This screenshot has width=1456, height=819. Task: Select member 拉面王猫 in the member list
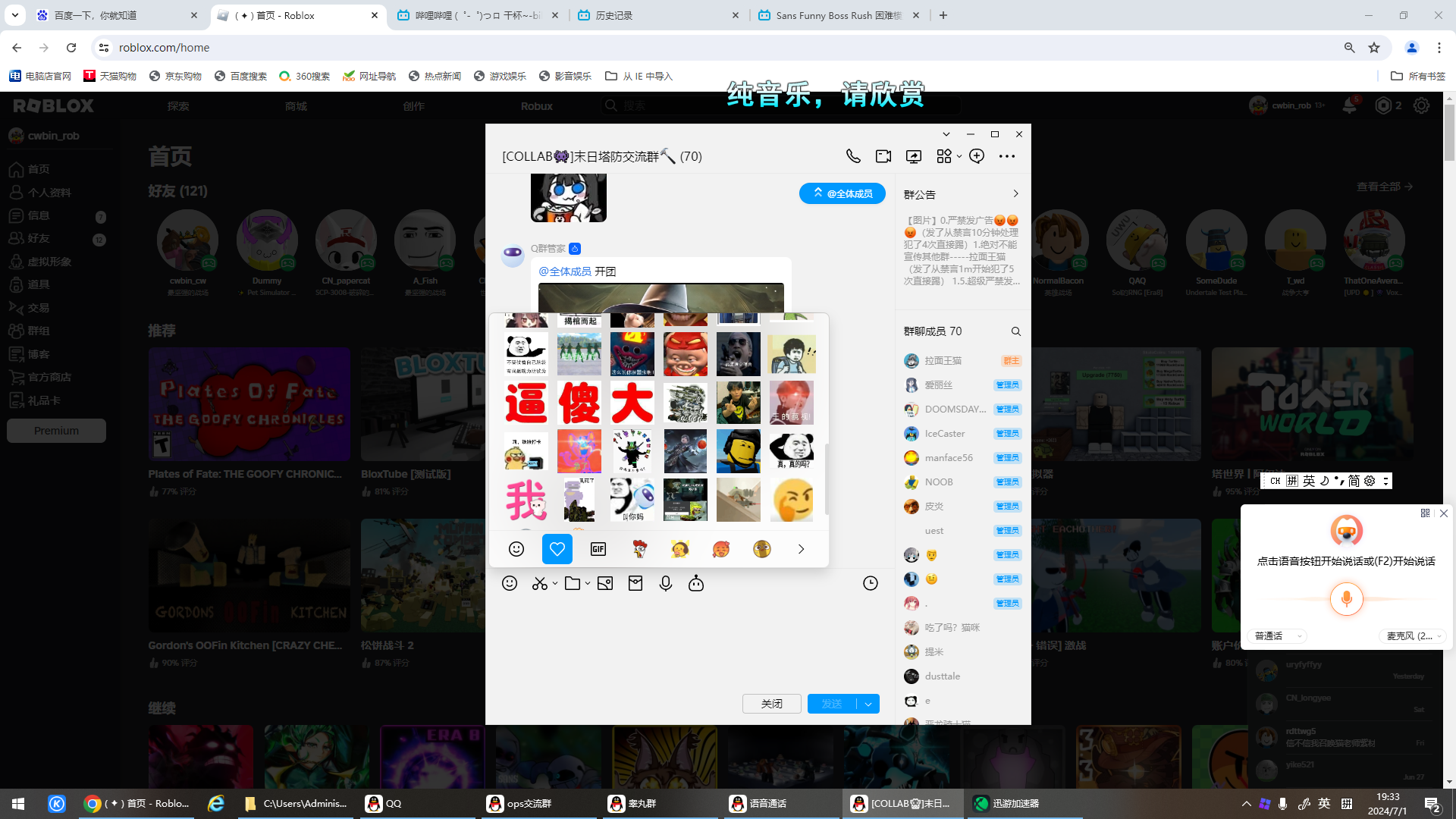click(x=962, y=361)
